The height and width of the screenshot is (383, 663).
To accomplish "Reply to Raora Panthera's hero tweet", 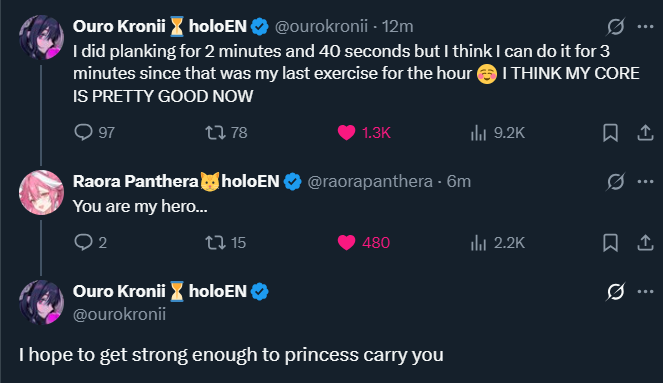I will tap(83, 242).
